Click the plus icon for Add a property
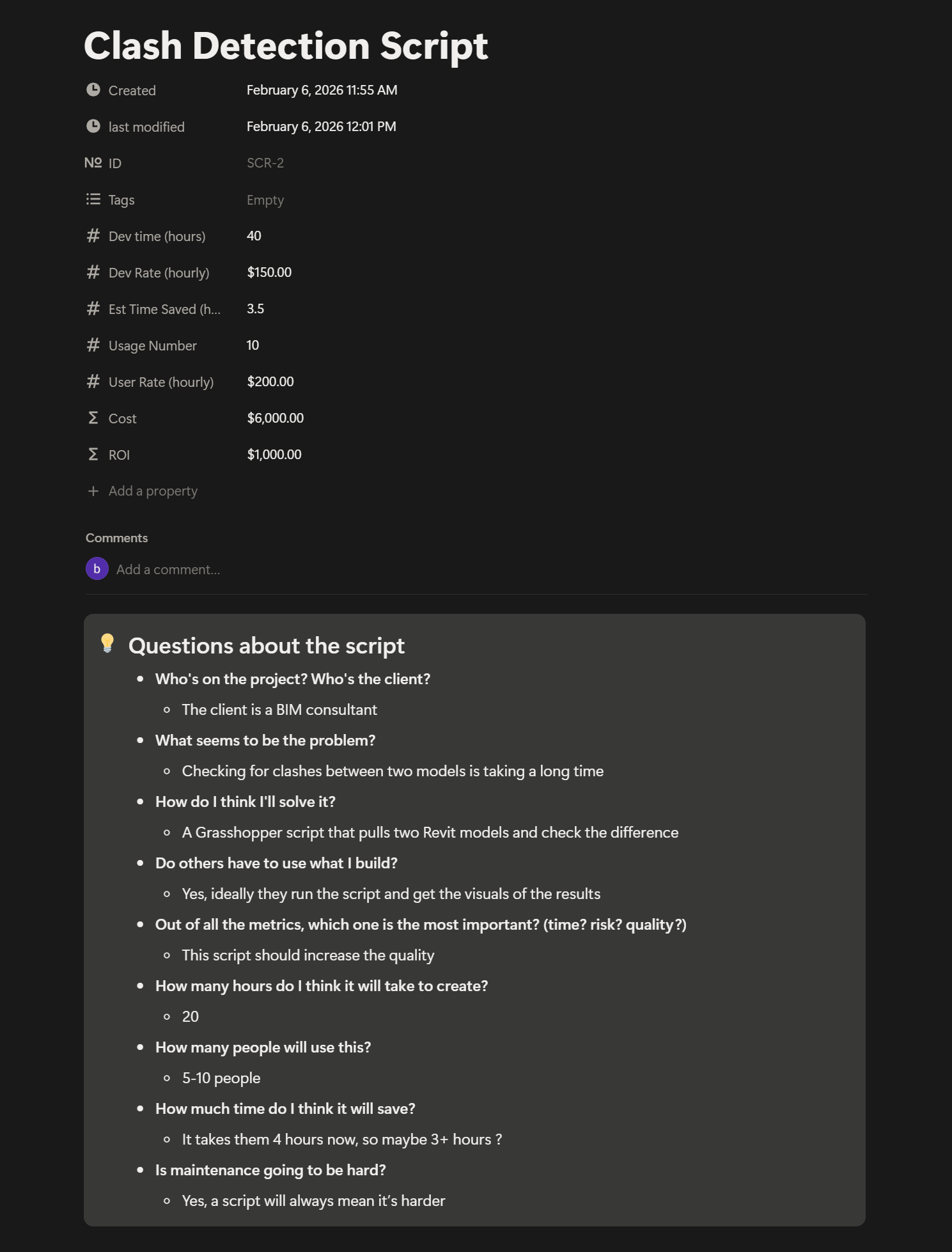 (x=93, y=491)
